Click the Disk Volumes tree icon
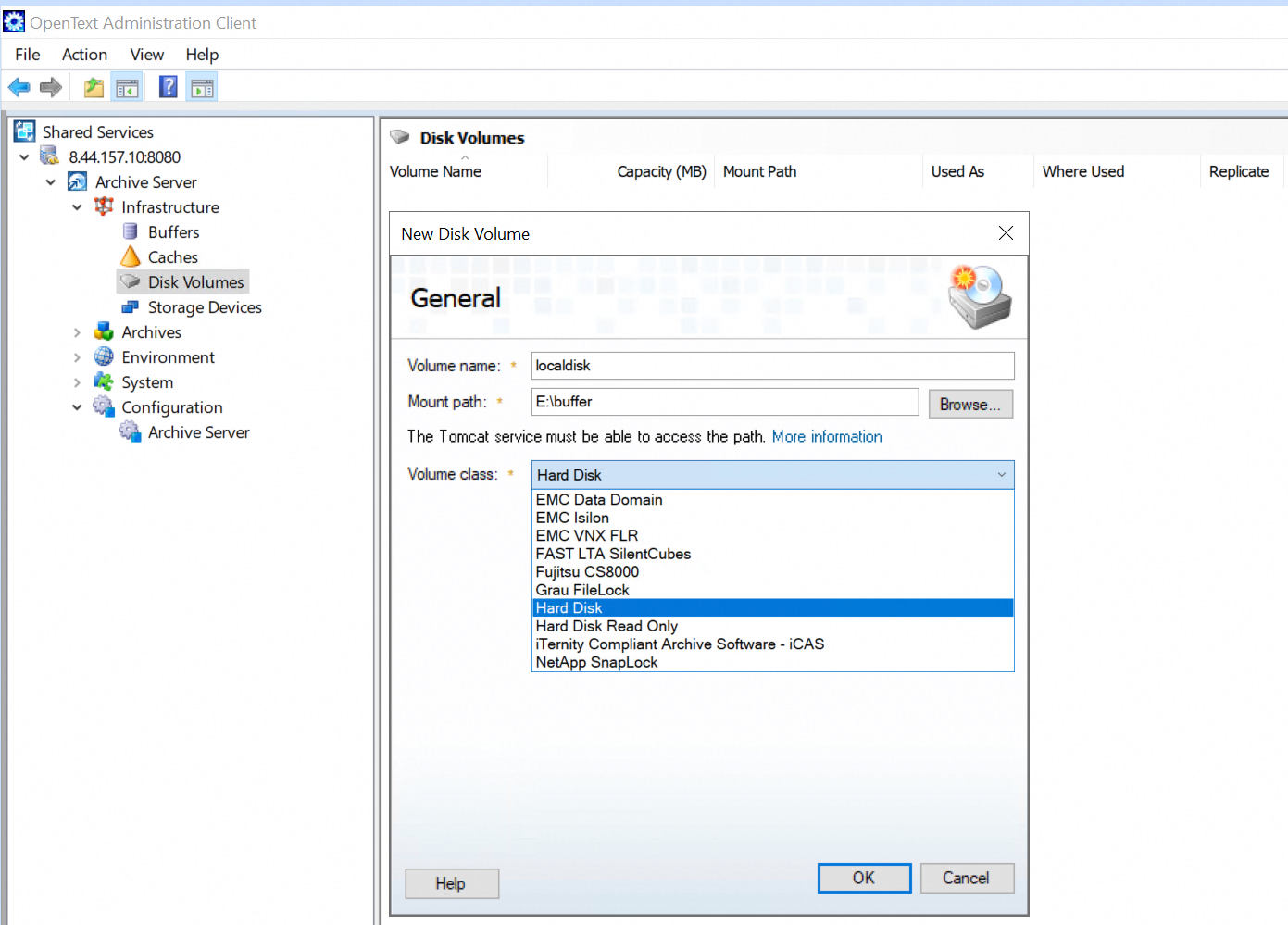The width and height of the screenshot is (1288, 925). click(131, 281)
